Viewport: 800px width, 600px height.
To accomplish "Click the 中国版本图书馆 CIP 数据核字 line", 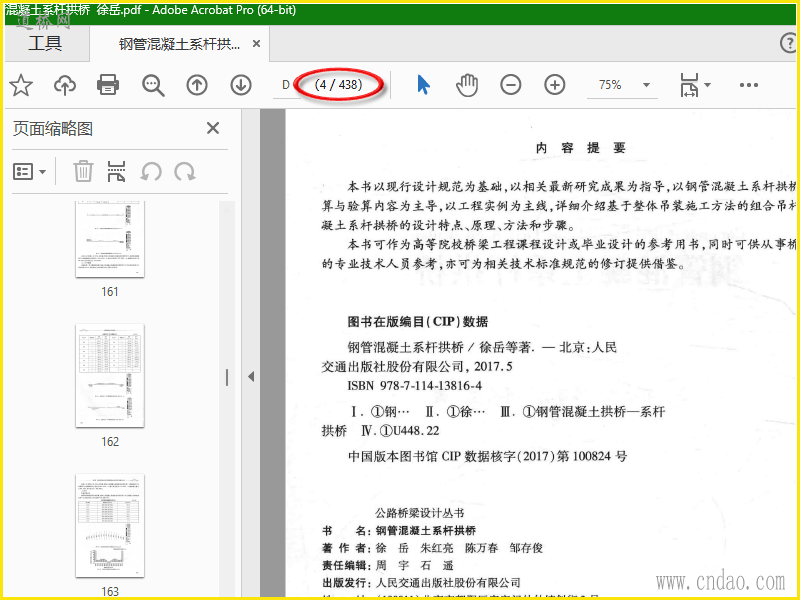I will pos(487,456).
